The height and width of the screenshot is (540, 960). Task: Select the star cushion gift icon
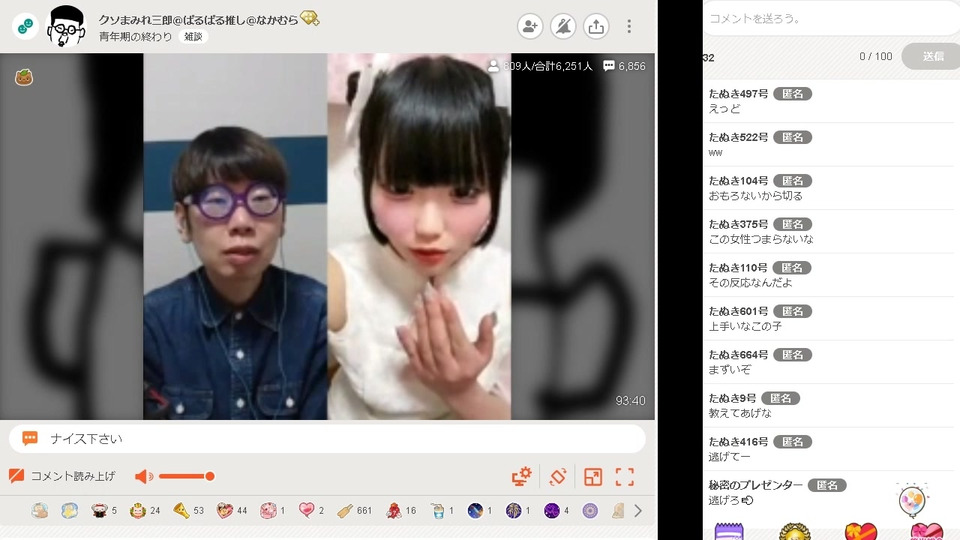click(x=70, y=511)
